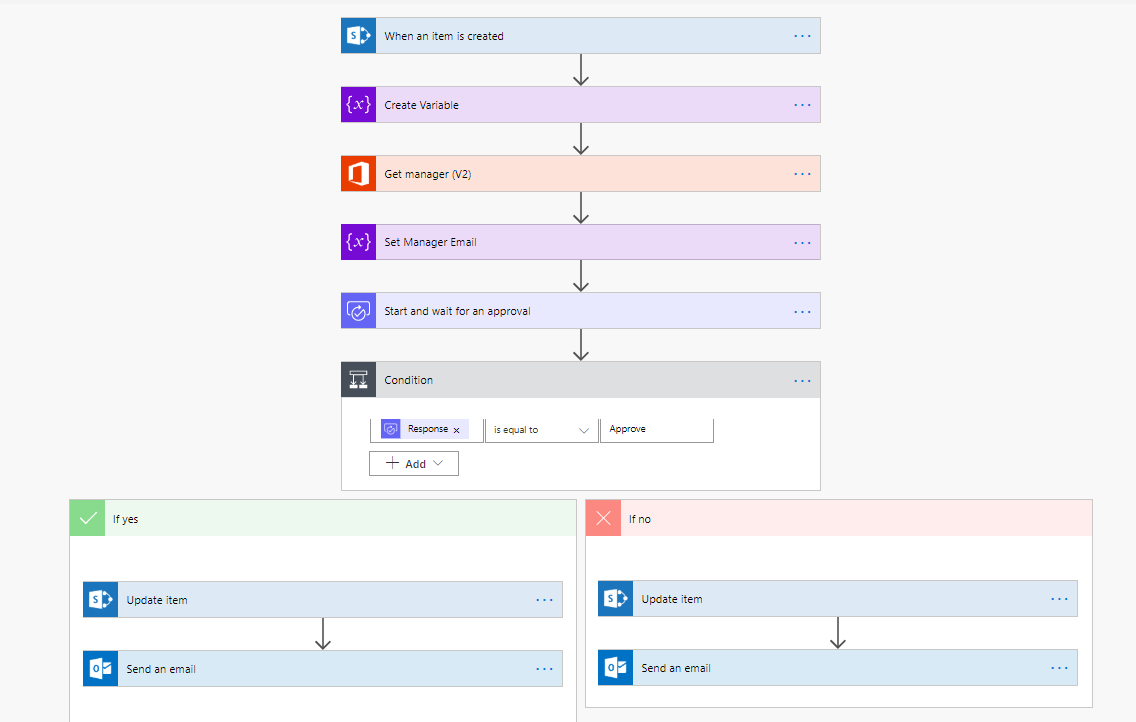This screenshot has width=1136, height=722.
Task: Click the 'If yes' branch header
Action: (323, 519)
